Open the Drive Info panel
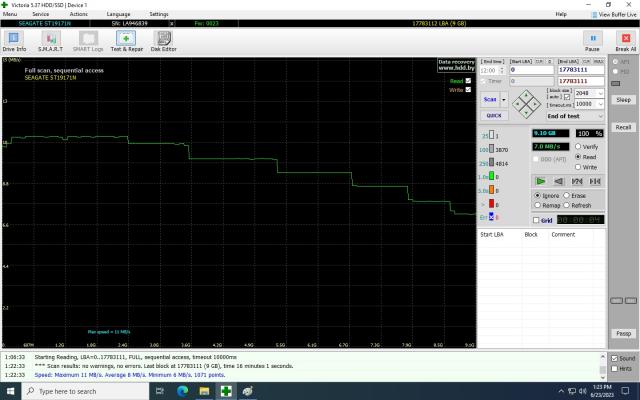This screenshot has width=640, height=400. click(14, 41)
